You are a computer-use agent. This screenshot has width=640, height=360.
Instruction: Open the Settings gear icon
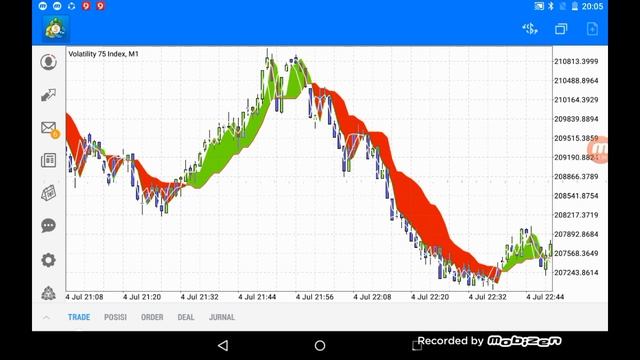48,260
